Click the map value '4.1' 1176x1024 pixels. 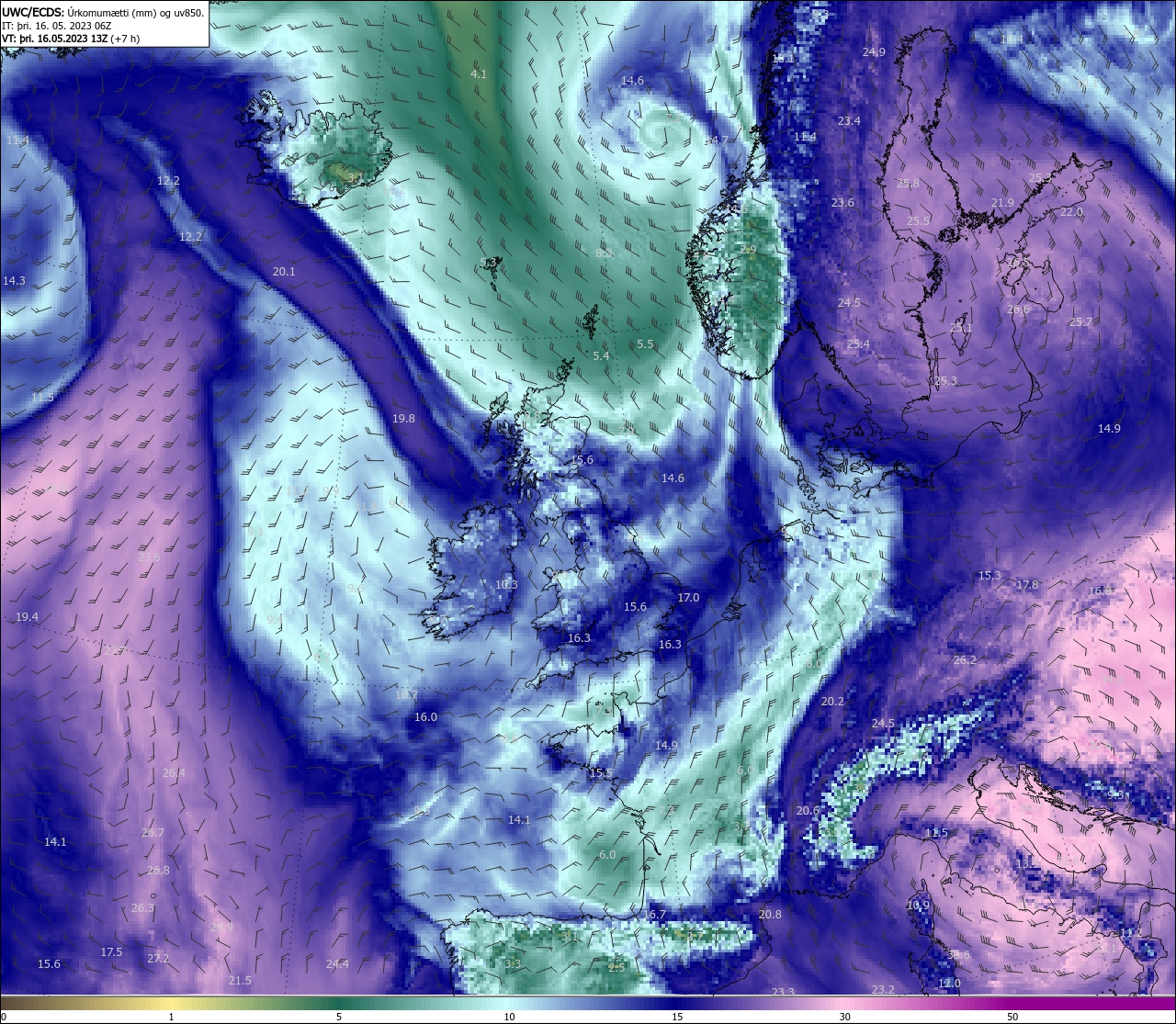coord(479,73)
